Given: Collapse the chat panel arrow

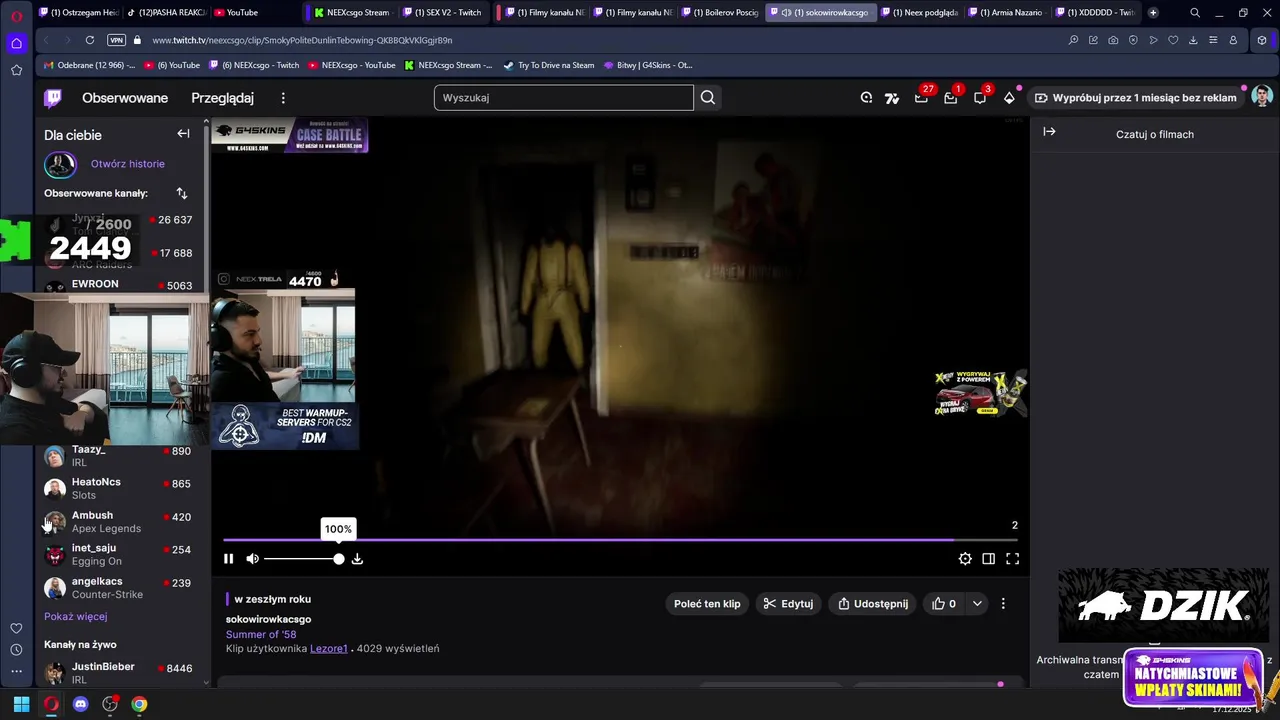Looking at the screenshot, I should (x=1049, y=132).
